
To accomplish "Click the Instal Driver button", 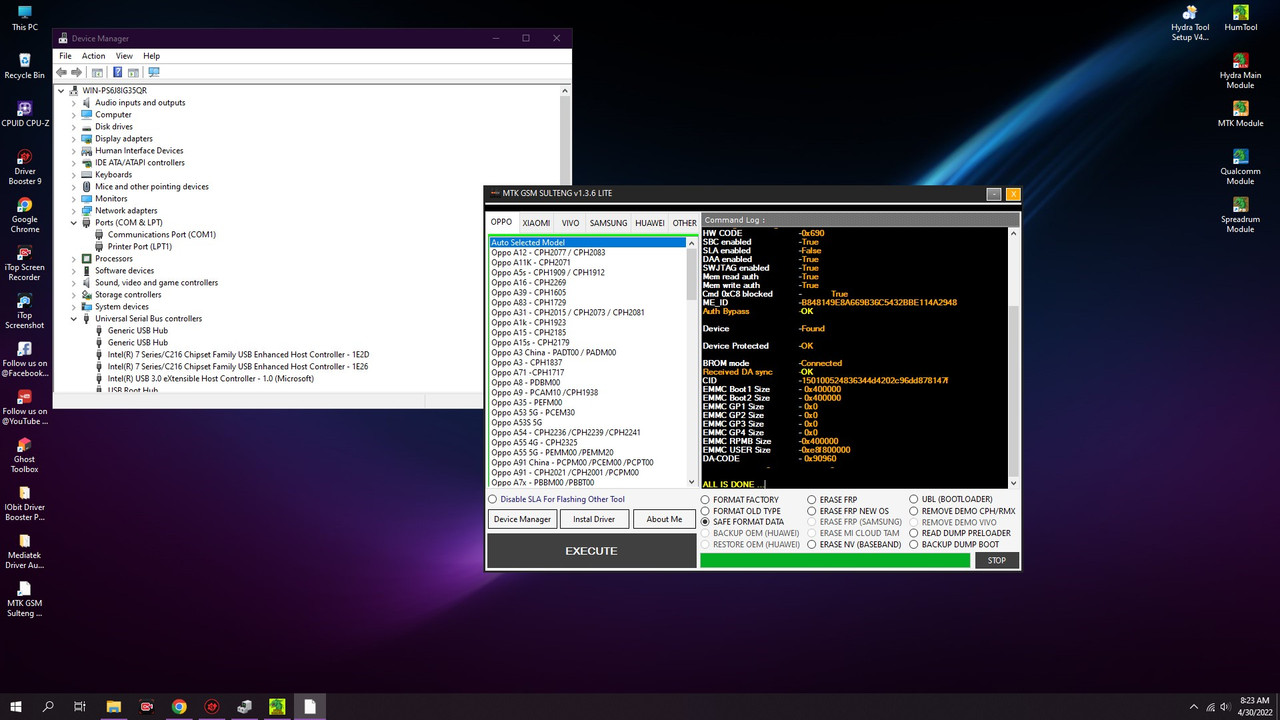I will (x=594, y=519).
